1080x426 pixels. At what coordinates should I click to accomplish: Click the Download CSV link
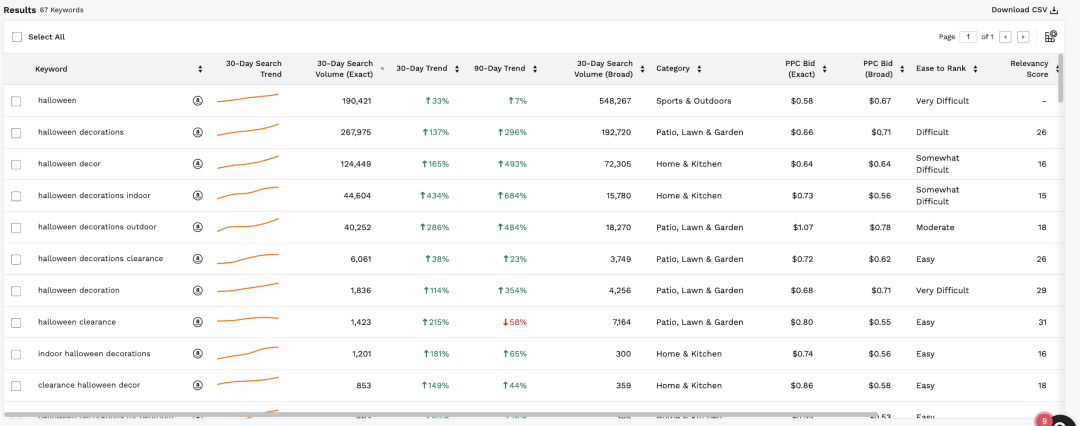coord(1018,10)
